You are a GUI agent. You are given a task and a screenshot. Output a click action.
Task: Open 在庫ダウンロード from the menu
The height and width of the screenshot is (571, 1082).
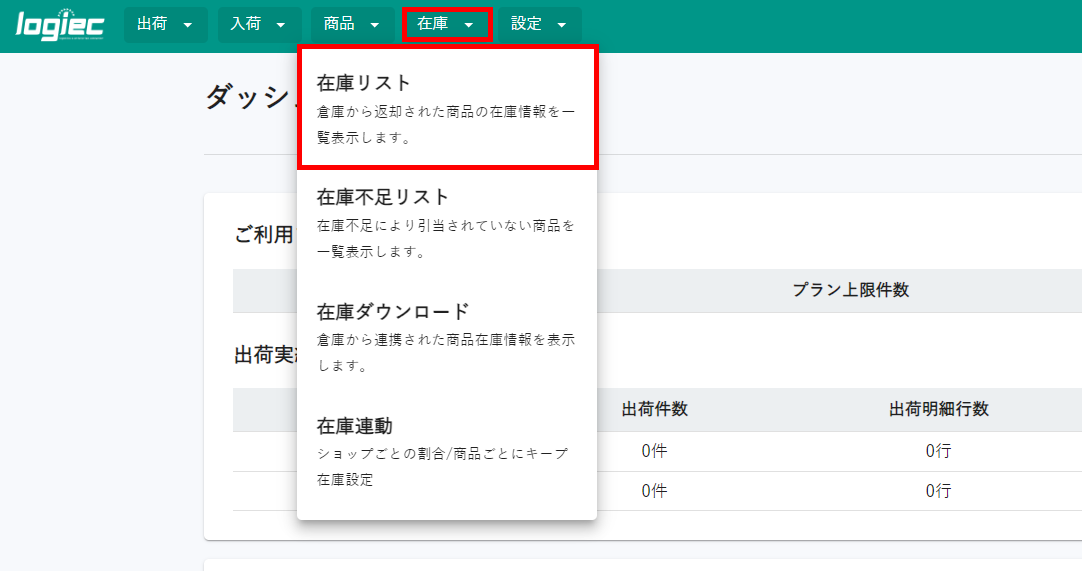[x=393, y=311]
